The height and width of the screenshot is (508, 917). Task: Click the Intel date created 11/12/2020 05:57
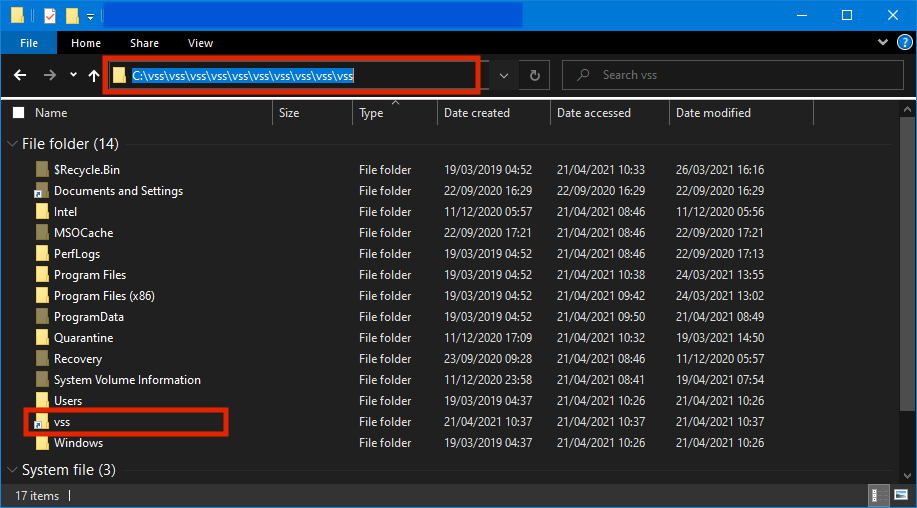point(488,212)
